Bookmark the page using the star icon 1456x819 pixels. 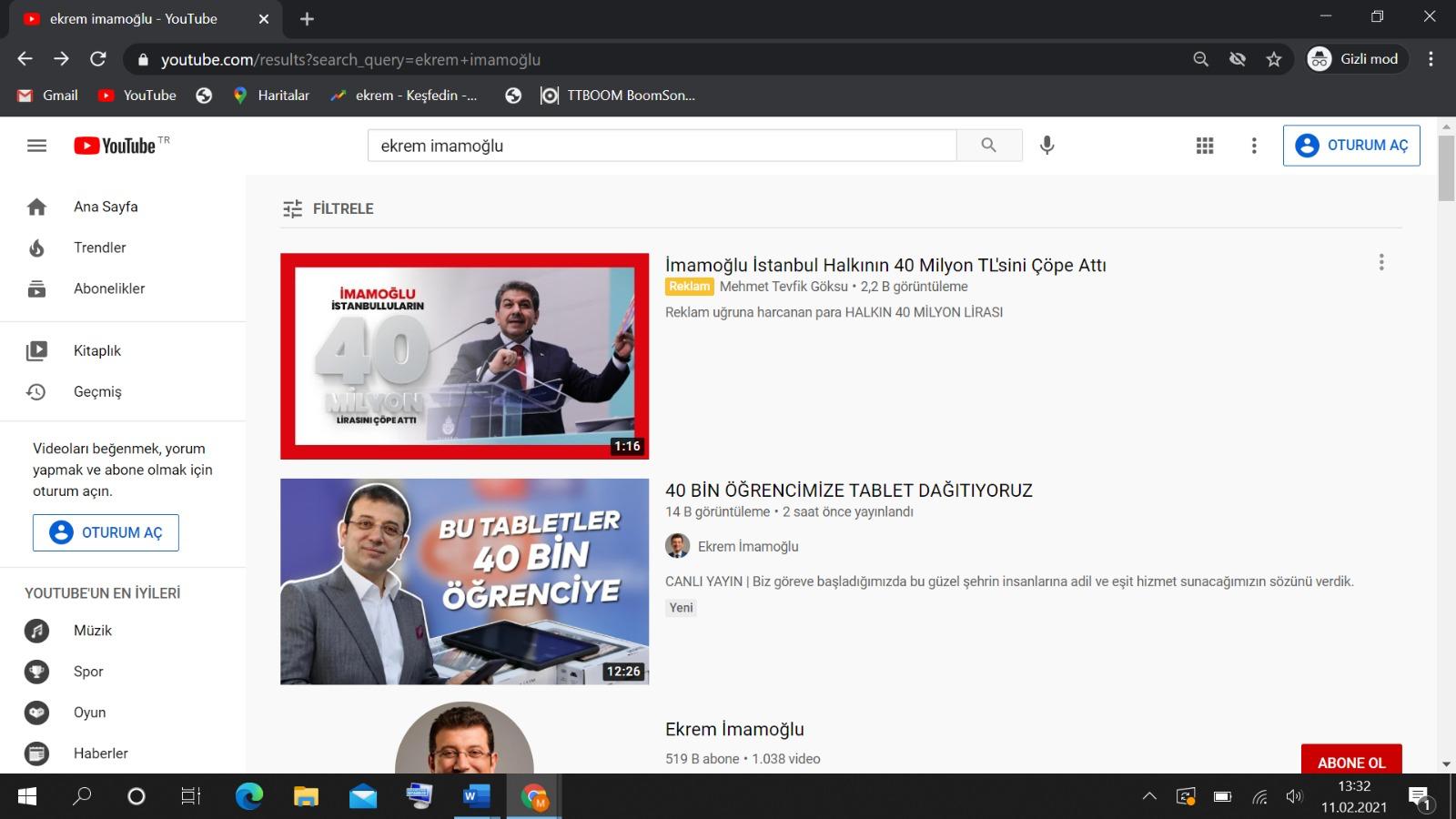(x=1274, y=58)
